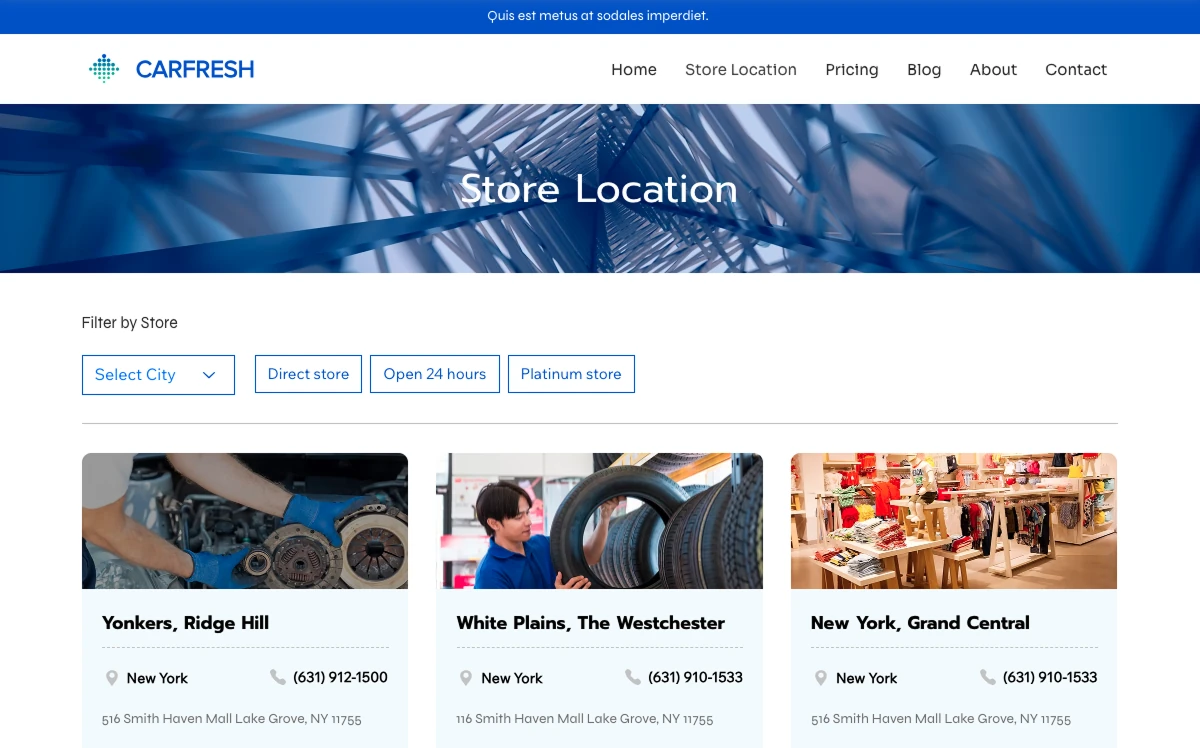
Task: Open the Blog menu item
Action: pos(924,70)
